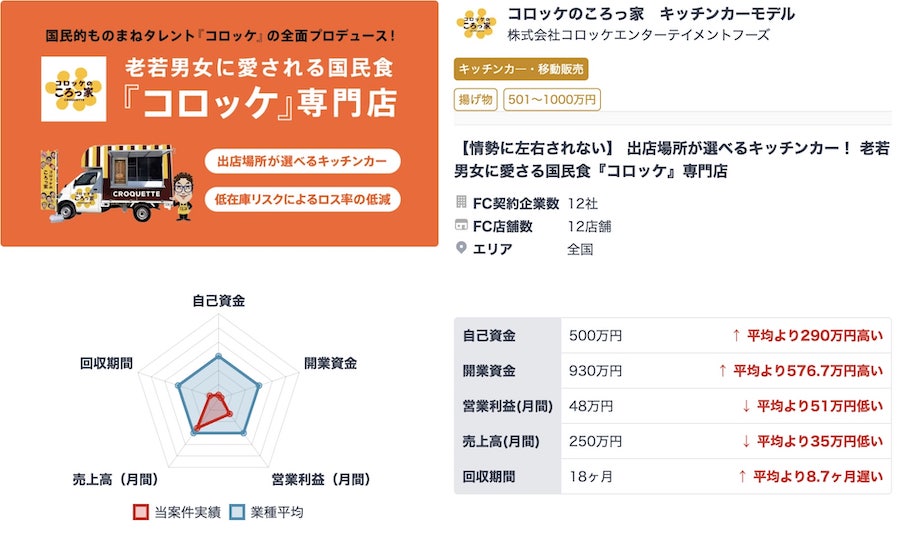Toggle the 業種平均 legend item
Screen dimensions: 900x543
(266, 512)
